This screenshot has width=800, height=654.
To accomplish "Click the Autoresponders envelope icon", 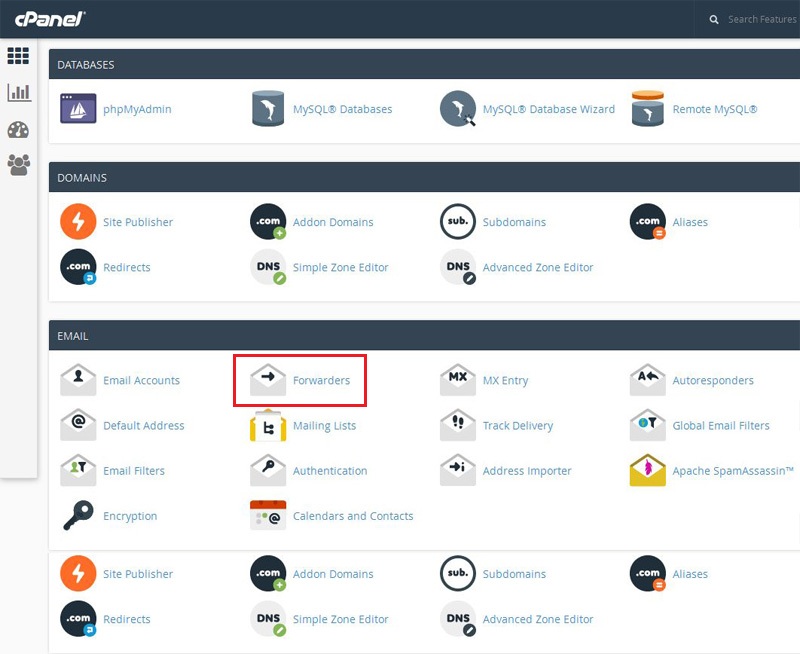I will point(647,380).
